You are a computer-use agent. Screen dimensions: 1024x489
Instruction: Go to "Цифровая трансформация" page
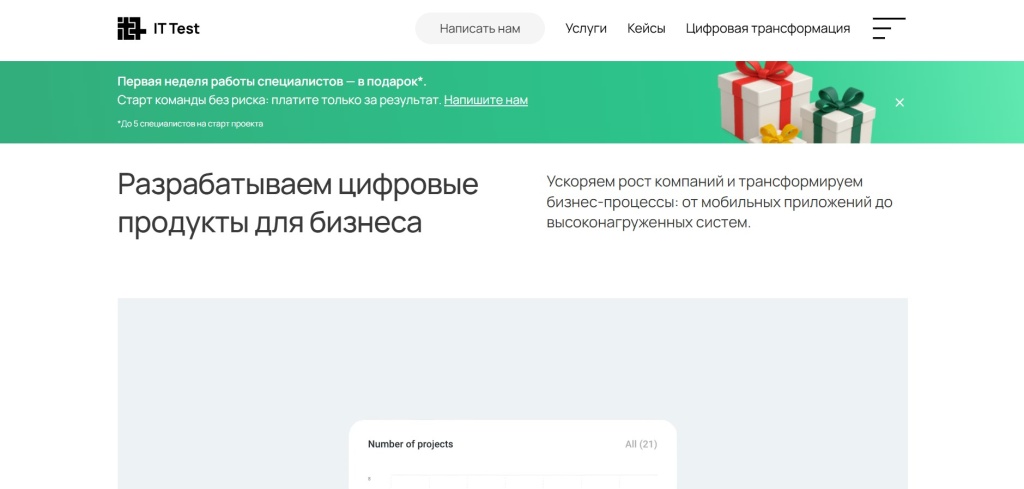click(767, 29)
